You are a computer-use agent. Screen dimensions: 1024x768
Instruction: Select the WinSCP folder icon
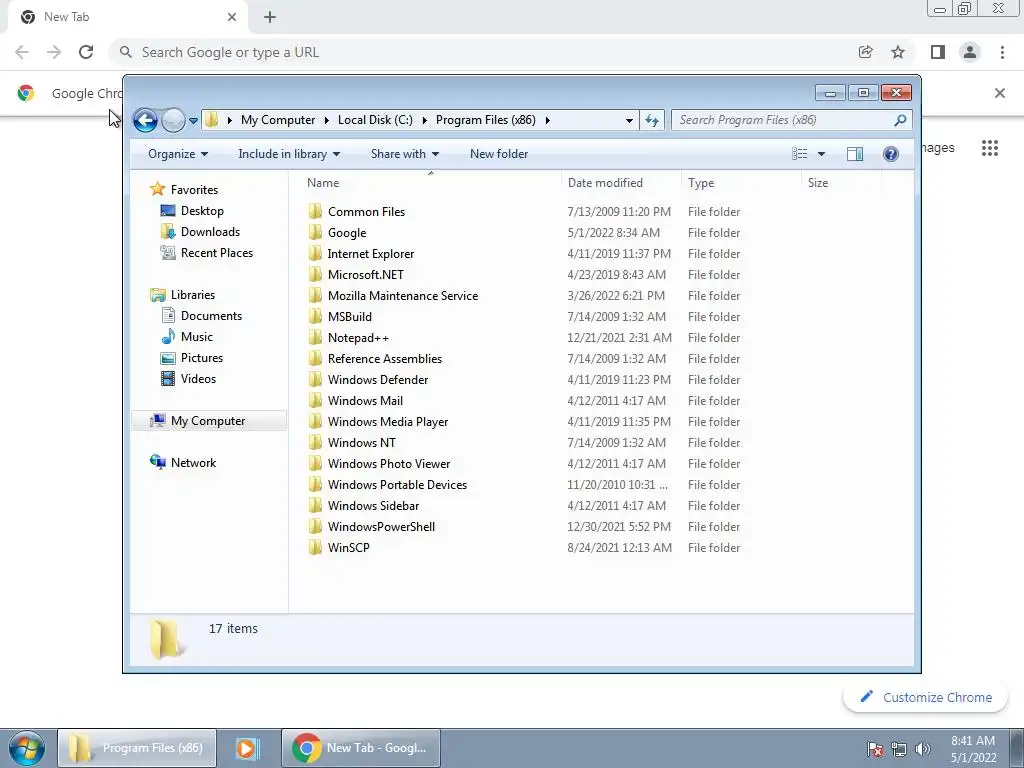pos(315,548)
